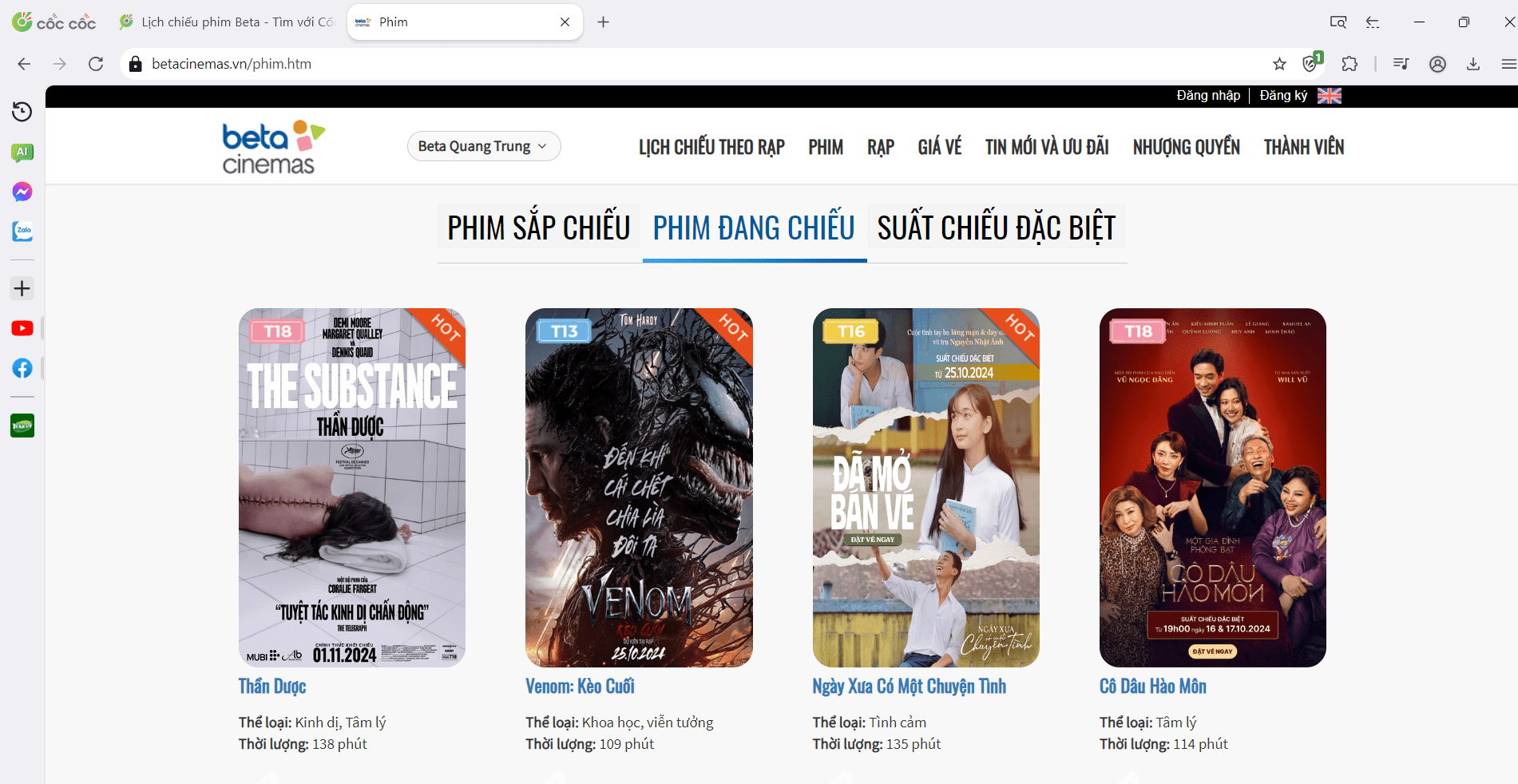Viewport: 1518px width, 784px height.
Task: Click the Đăng nhập link
Action: click(1207, 96)
